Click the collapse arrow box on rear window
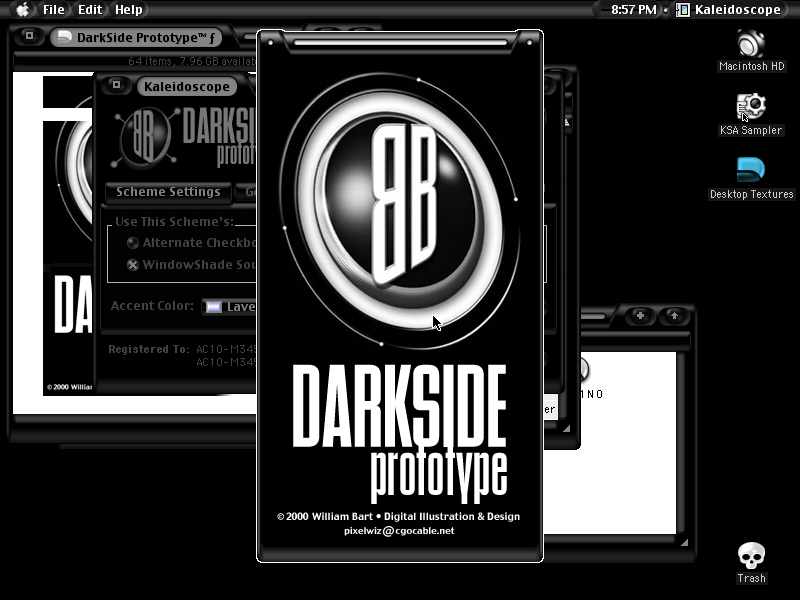800x600 pixels. tap(674, 316)
